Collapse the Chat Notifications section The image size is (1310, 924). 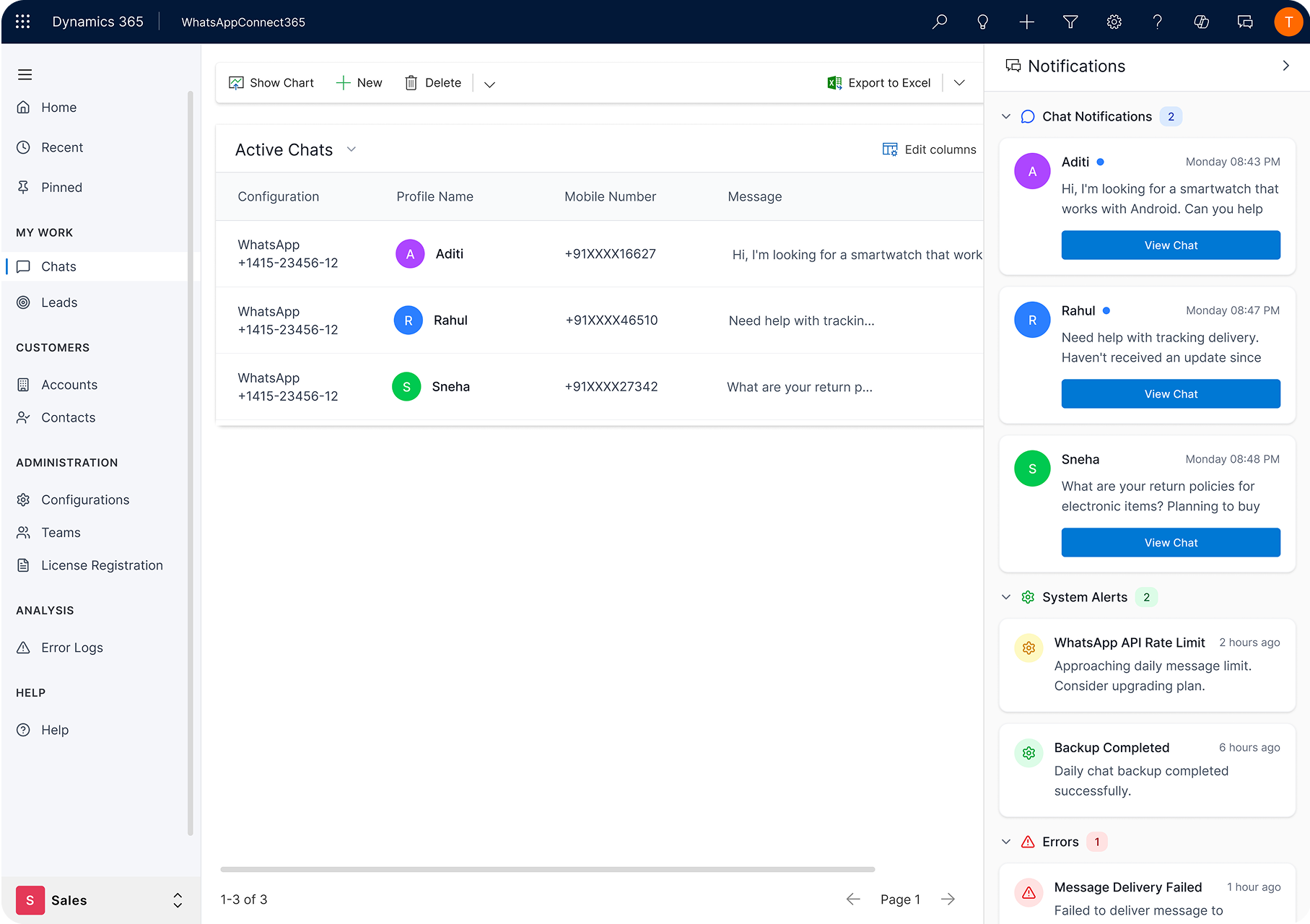[x=1006, y=116]
